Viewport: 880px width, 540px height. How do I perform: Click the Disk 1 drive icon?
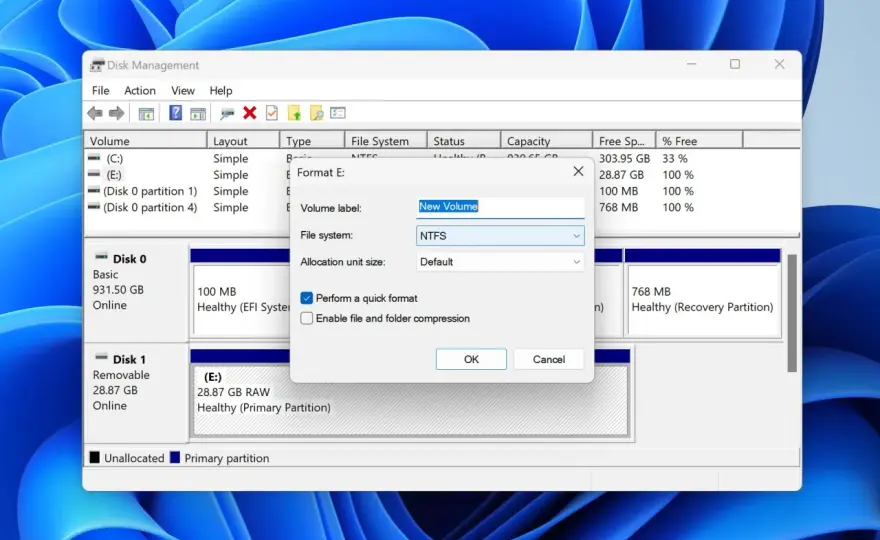[101, 357]
